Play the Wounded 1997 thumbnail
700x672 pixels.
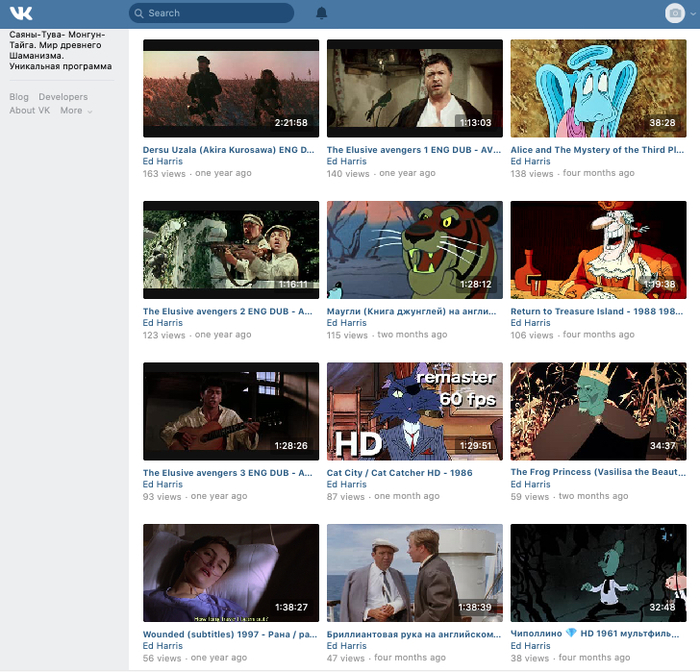click(231, 573)
